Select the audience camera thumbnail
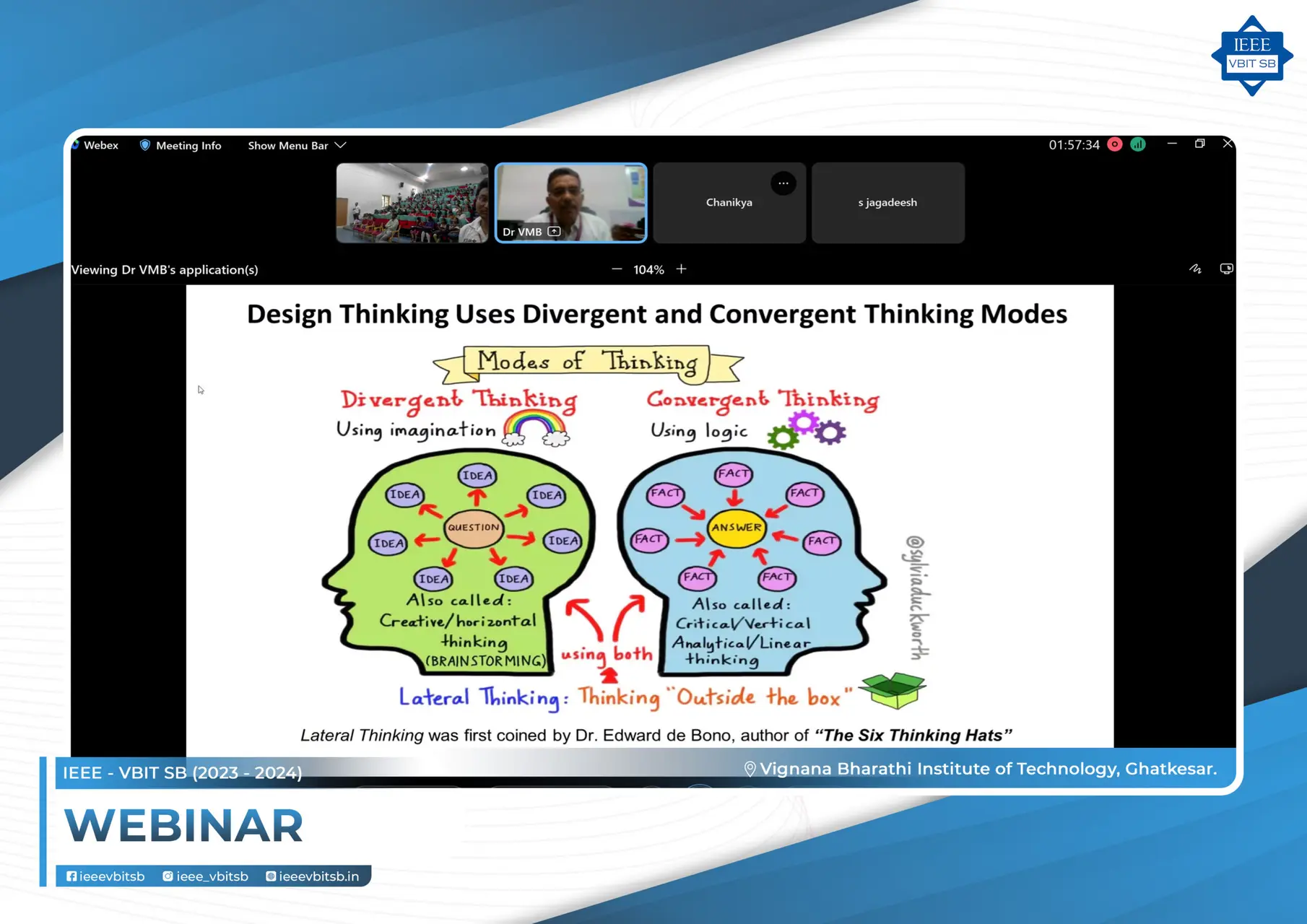 tap(412, 203)
